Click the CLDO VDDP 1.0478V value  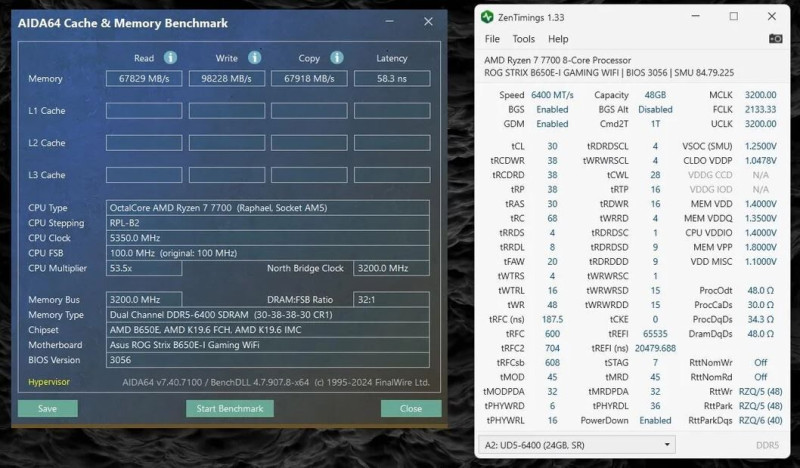point(760,160)
